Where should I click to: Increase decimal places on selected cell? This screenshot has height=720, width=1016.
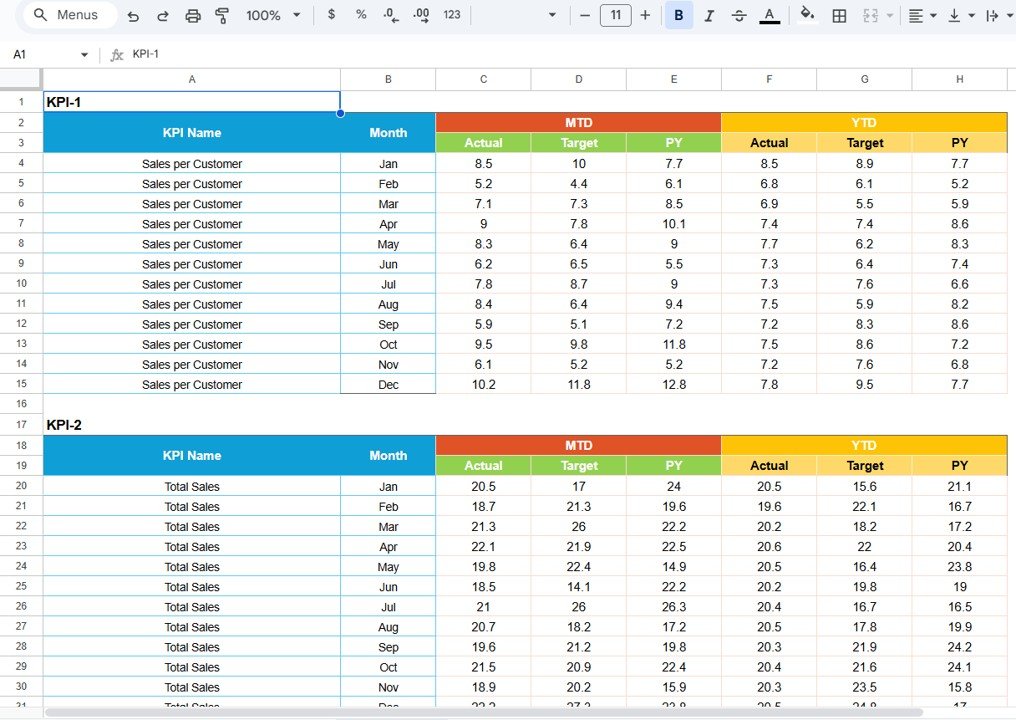click(x=420, y=15)
